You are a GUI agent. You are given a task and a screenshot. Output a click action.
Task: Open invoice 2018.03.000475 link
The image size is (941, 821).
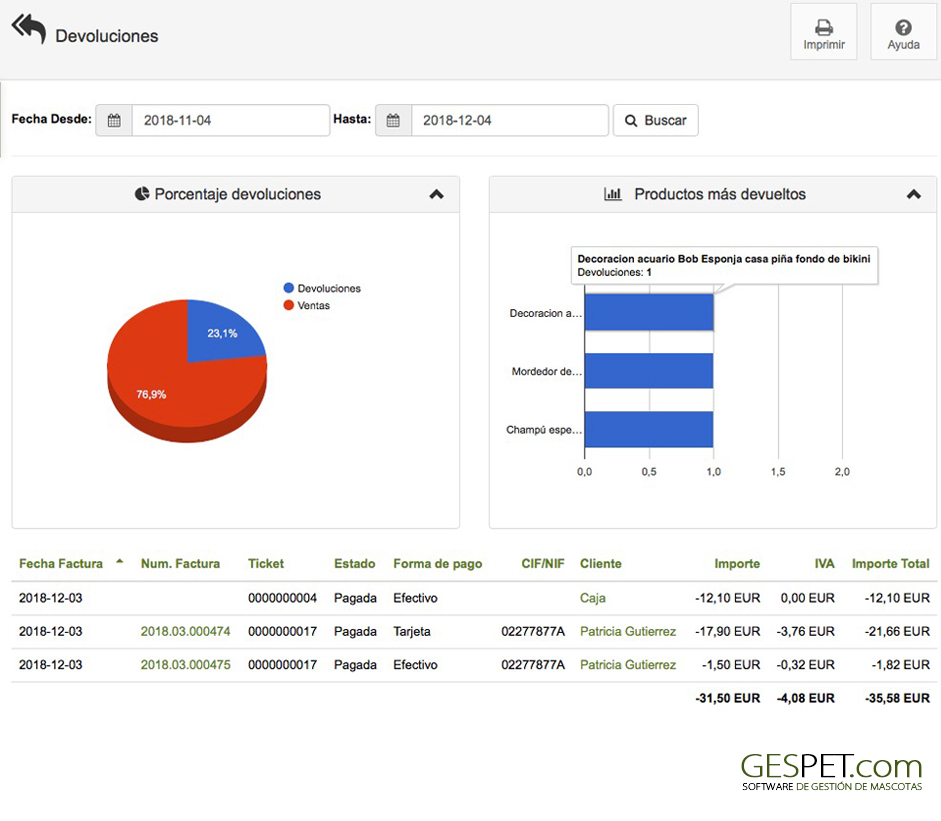[185, 665]
